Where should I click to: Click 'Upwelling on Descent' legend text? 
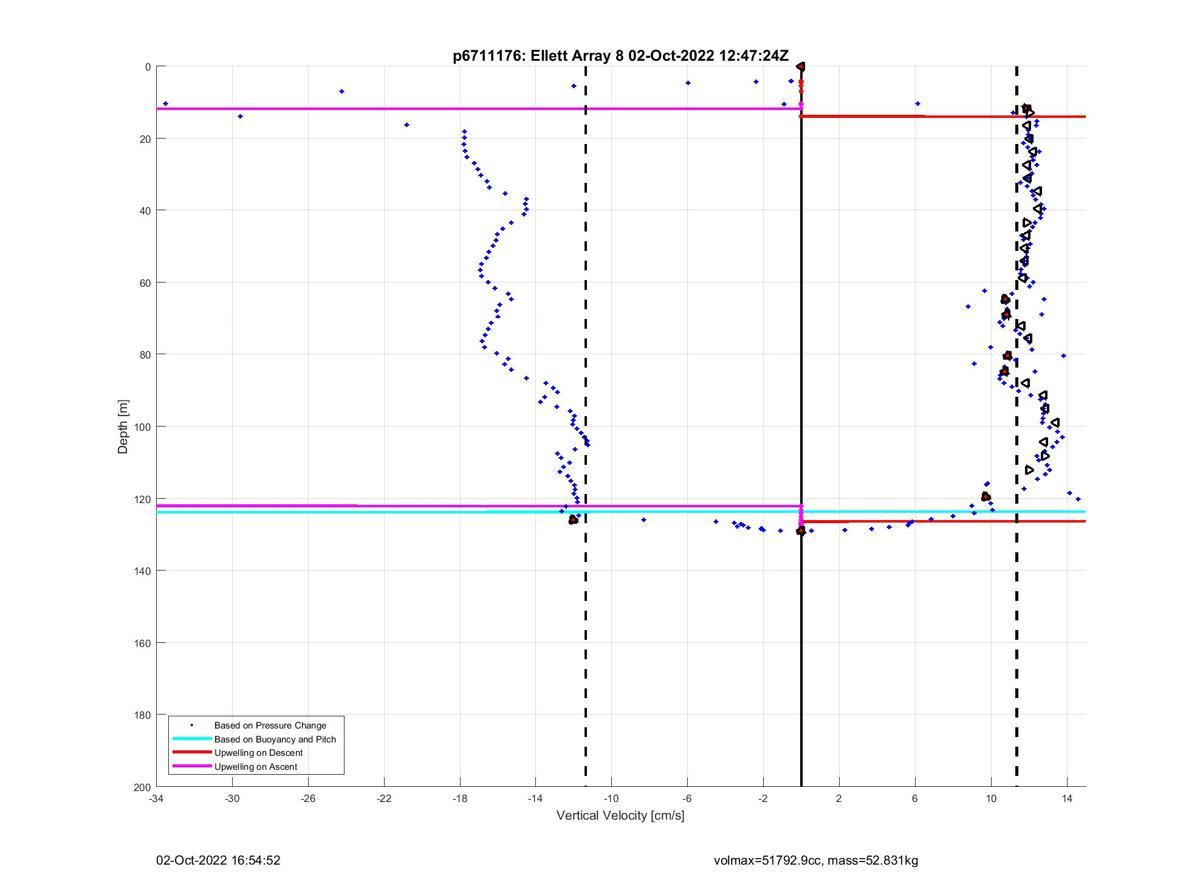click(258, 753)
